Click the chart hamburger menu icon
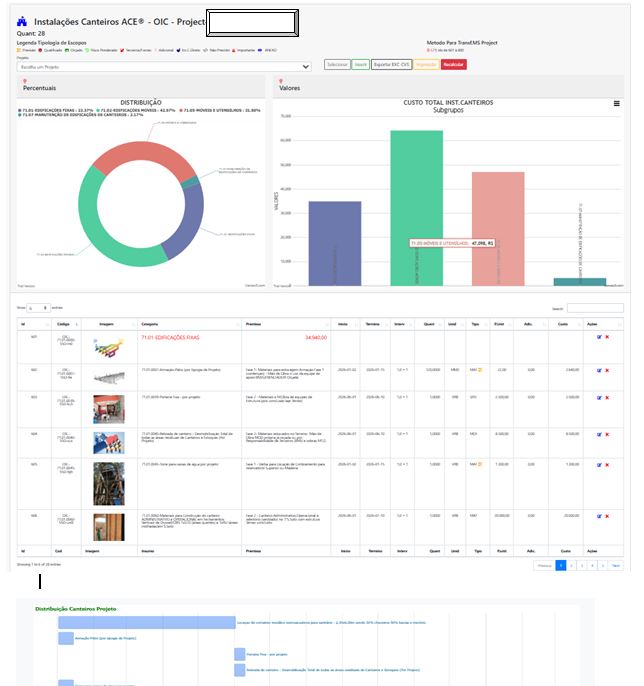Viewport: 644px width, 686px height. coord(616,104)
